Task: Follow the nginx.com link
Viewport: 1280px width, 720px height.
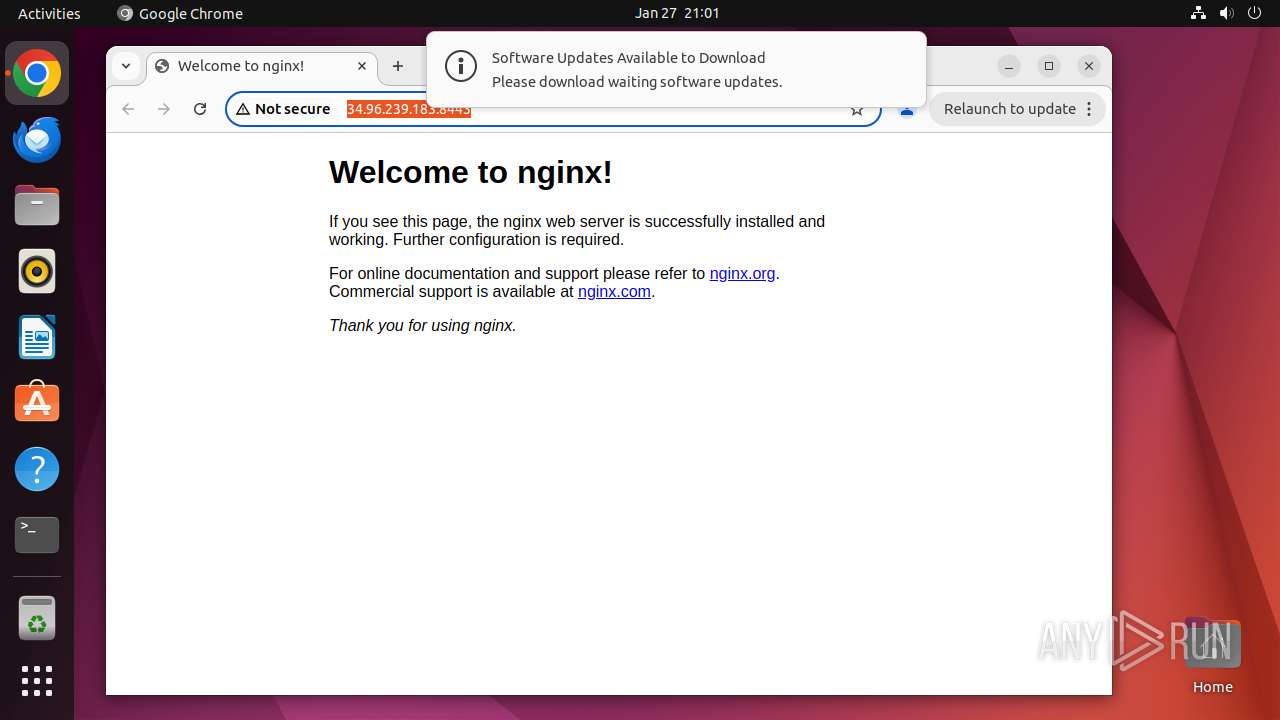Action: click(614, 291)
